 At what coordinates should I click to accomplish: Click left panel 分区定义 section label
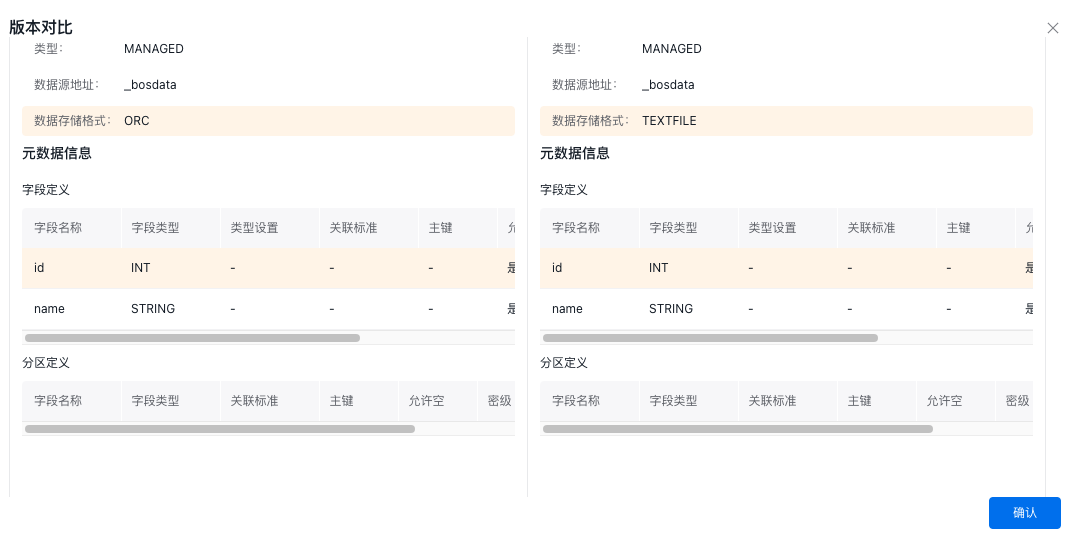tap(46, 363)
